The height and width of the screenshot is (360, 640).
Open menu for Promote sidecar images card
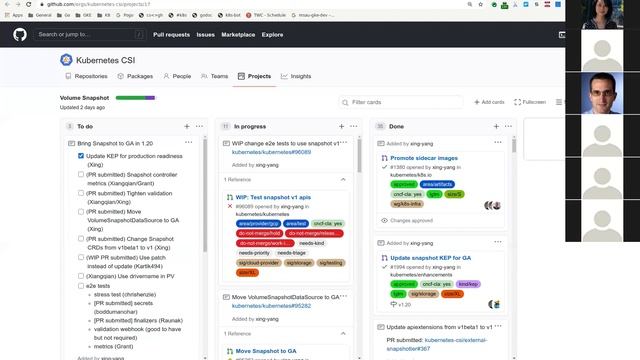point(498,142)
